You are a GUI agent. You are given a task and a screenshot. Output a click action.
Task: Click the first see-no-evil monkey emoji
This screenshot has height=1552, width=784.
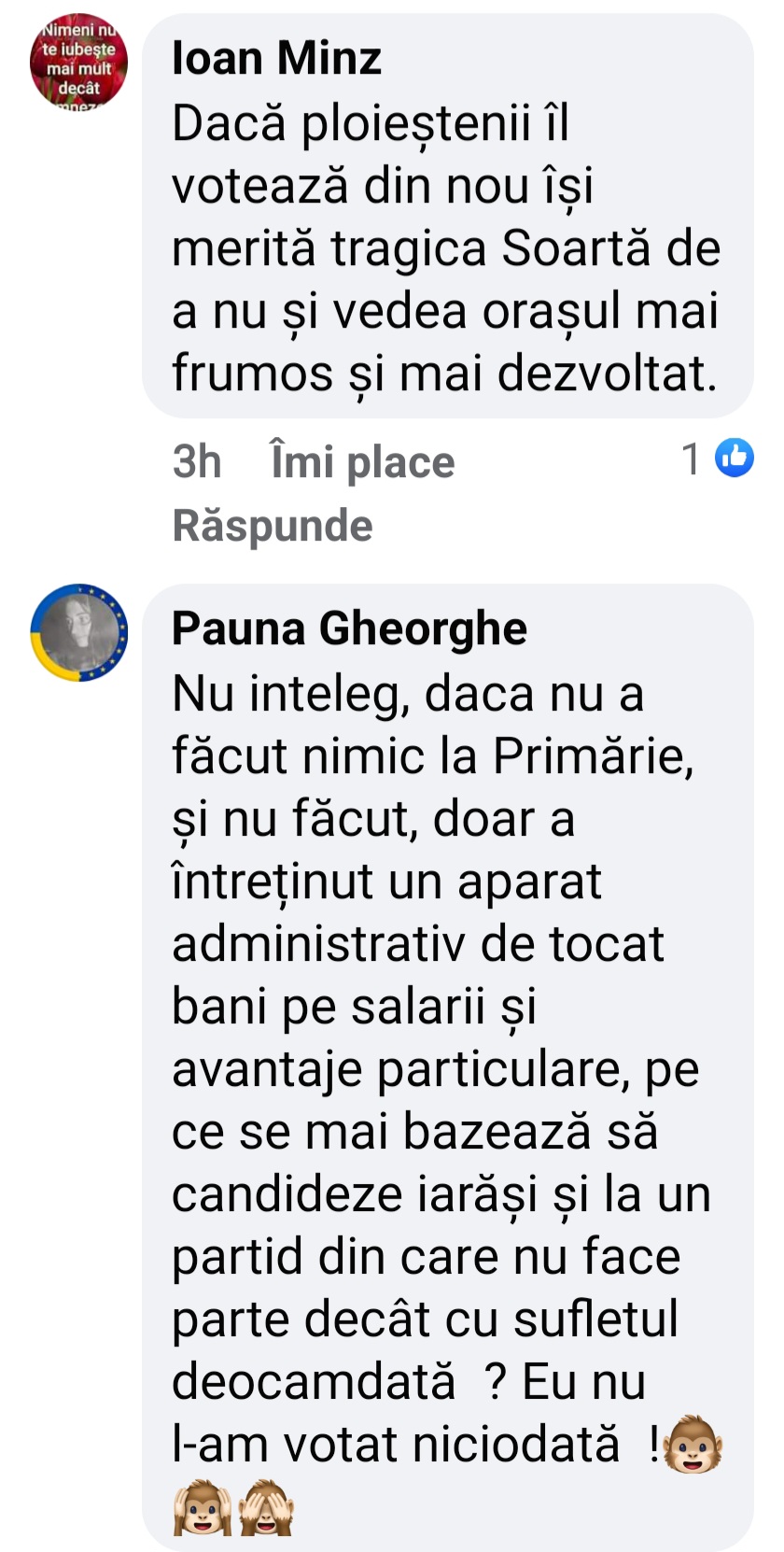[203, 1507]
